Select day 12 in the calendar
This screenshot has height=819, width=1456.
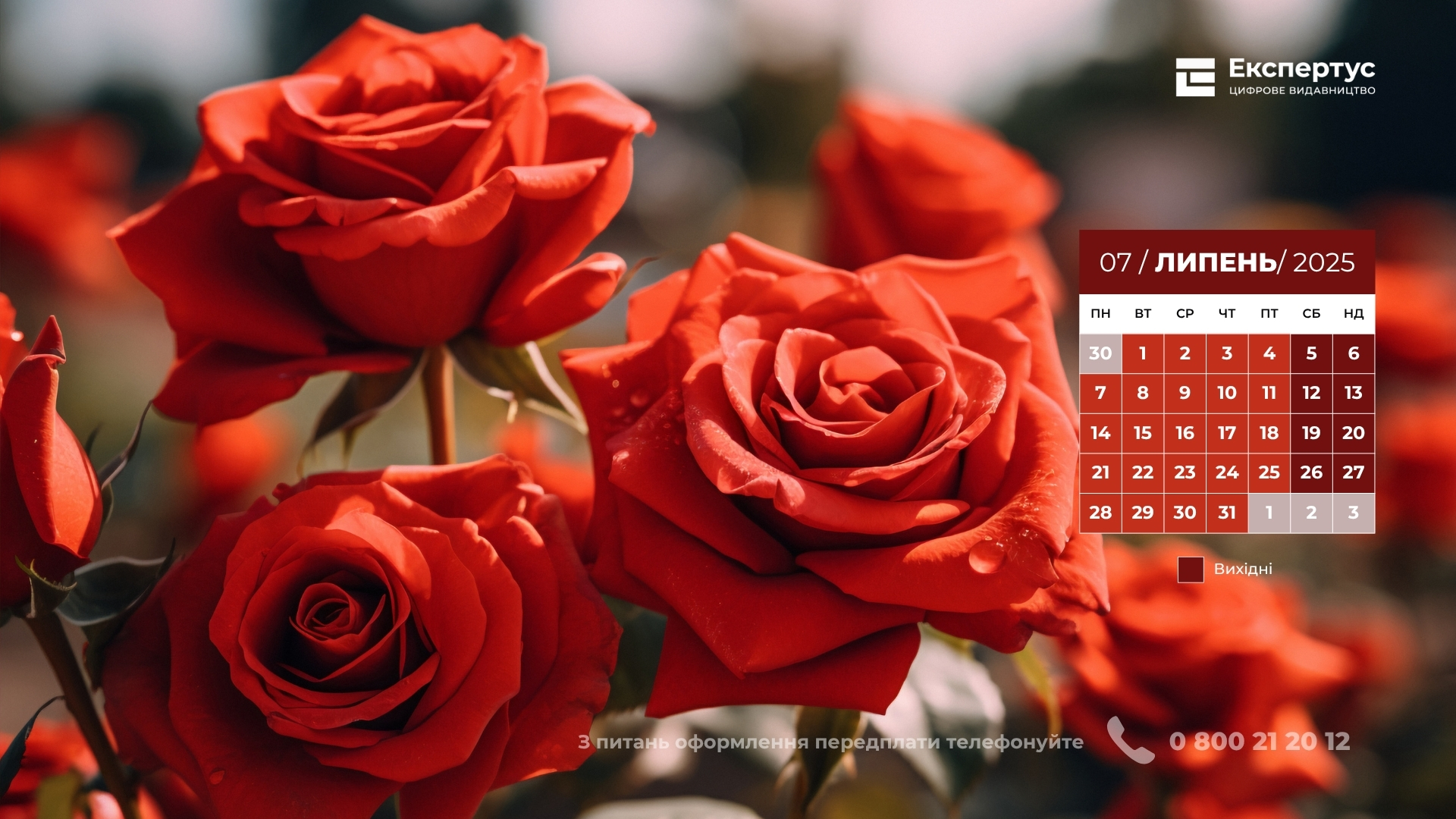coord(1311,393)
